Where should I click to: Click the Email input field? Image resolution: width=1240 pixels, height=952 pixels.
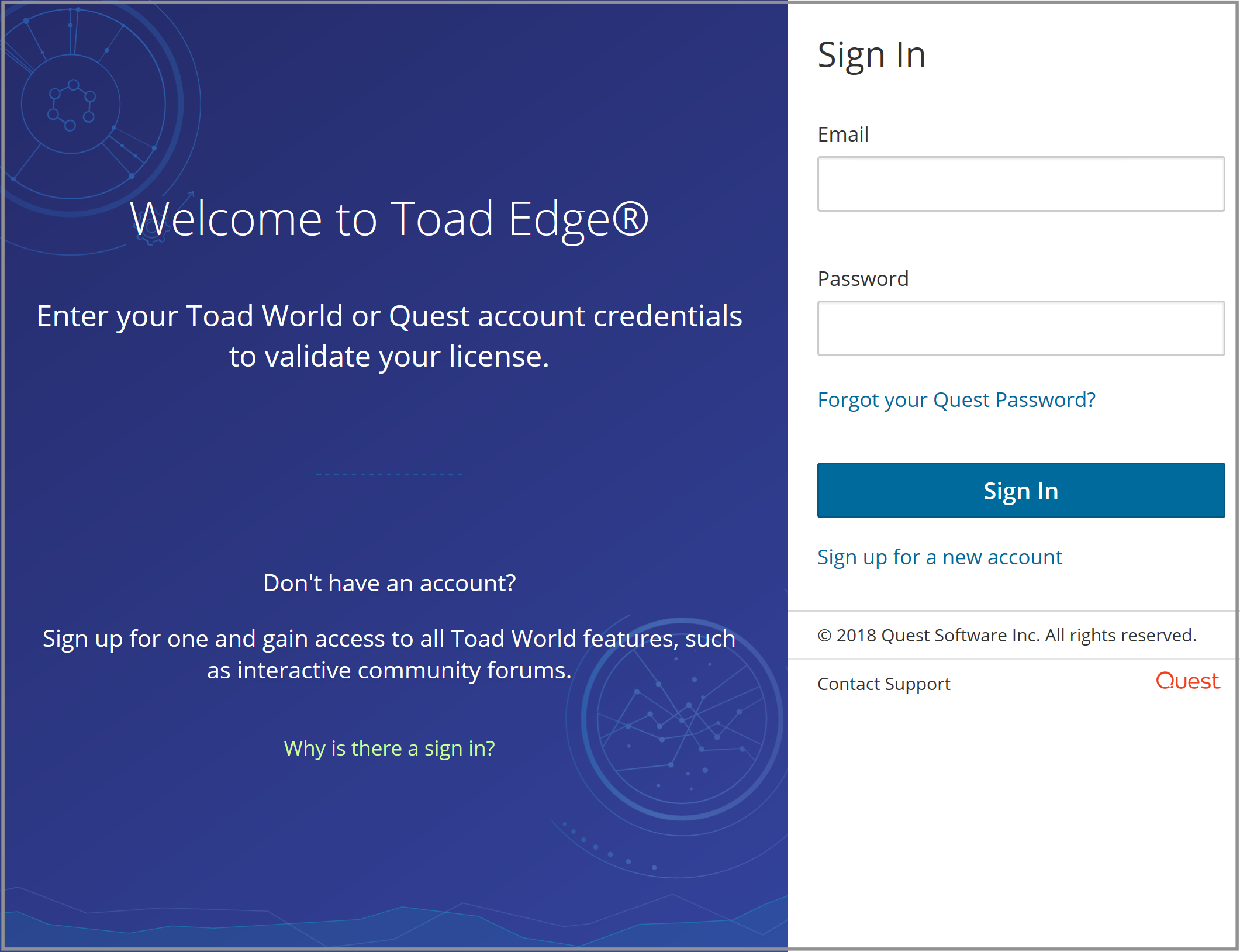[x=1021, y=184]
